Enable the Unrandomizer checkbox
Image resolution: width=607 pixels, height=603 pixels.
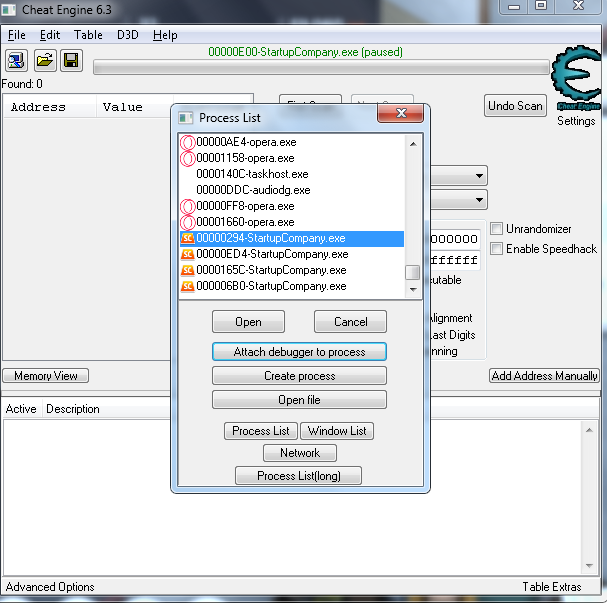point(497,229)
